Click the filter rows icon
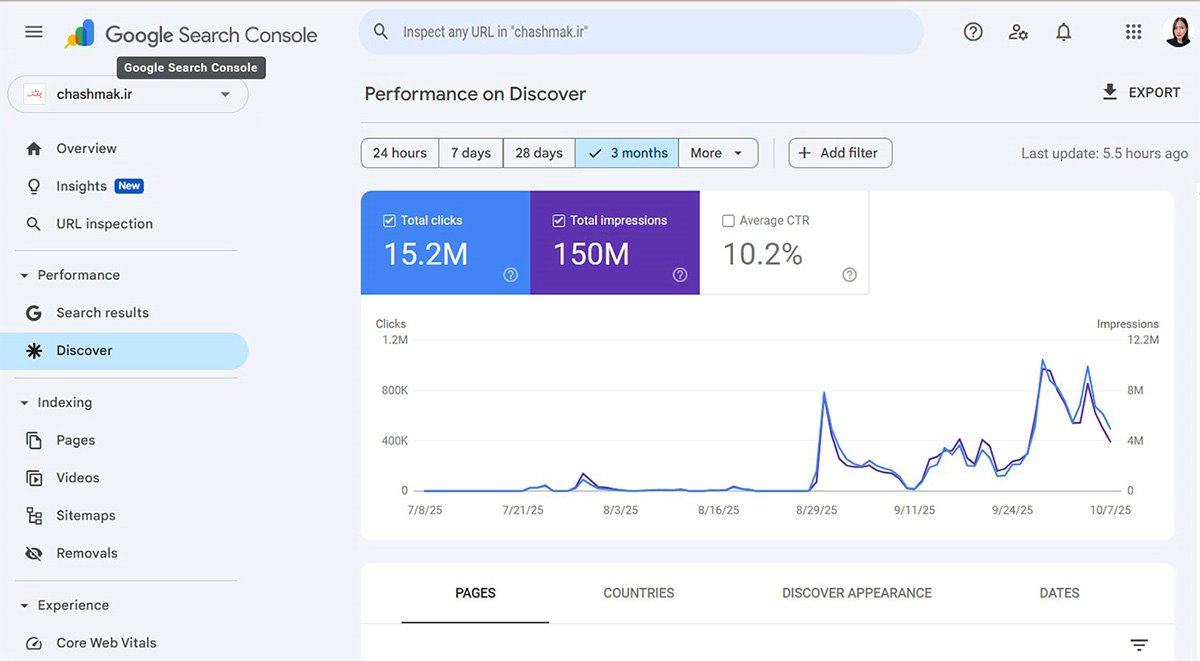This screenshot has height=661, width=1200. (x=1139, y=645)
